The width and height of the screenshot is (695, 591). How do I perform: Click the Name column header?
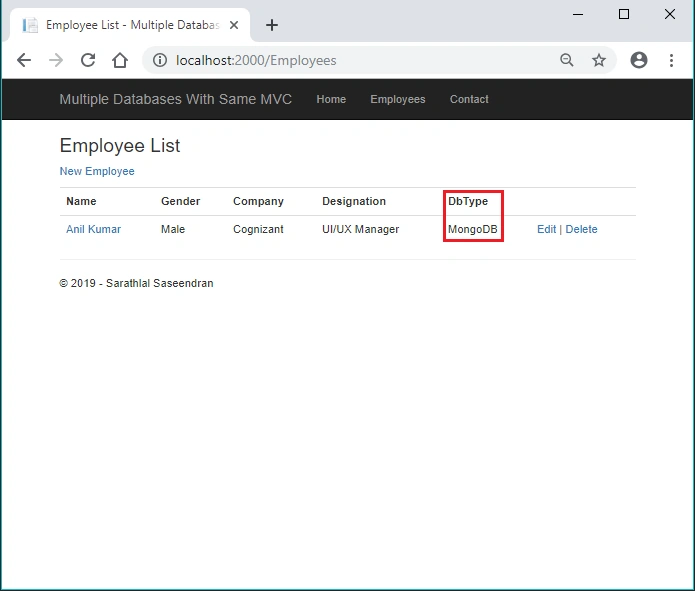(x=81, y=201)
